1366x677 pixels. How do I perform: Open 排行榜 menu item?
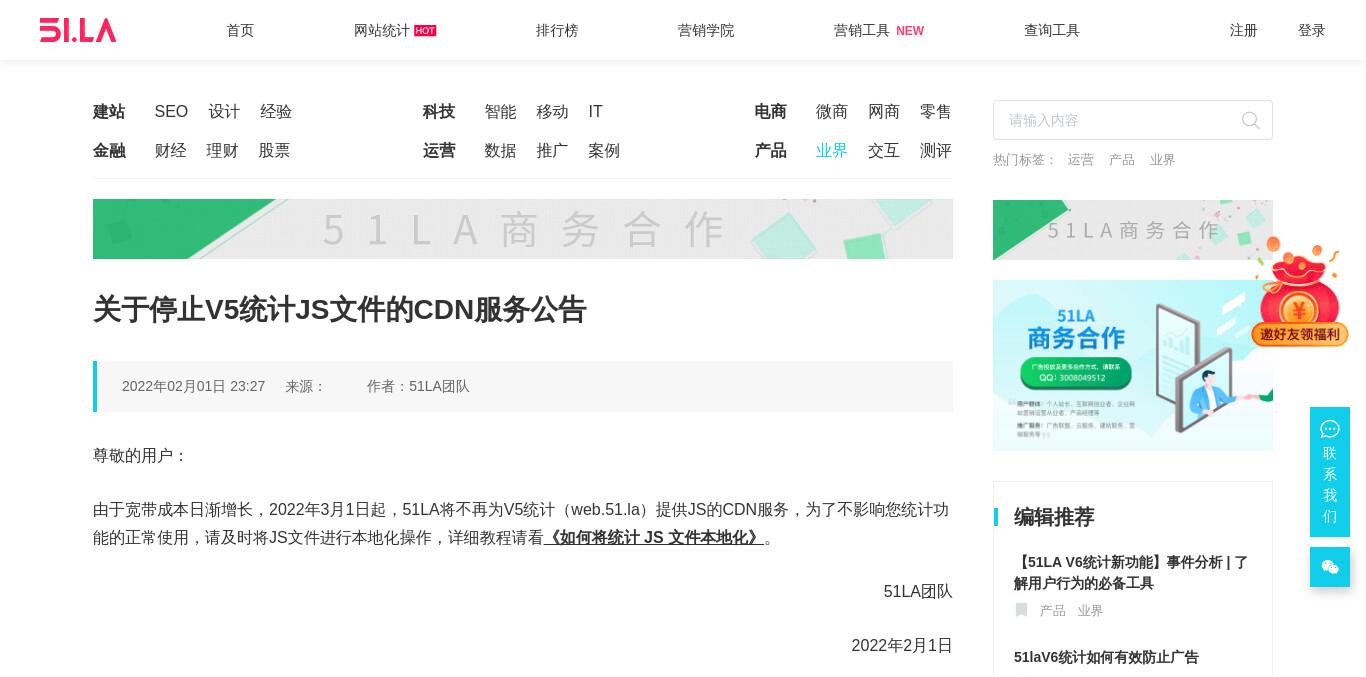[557, 31]
